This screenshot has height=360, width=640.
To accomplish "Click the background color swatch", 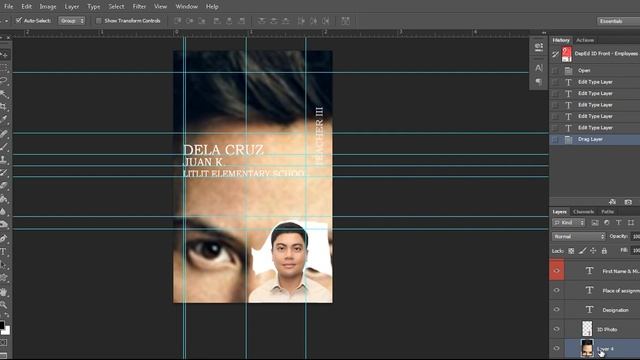I will (x=7, y=330).
